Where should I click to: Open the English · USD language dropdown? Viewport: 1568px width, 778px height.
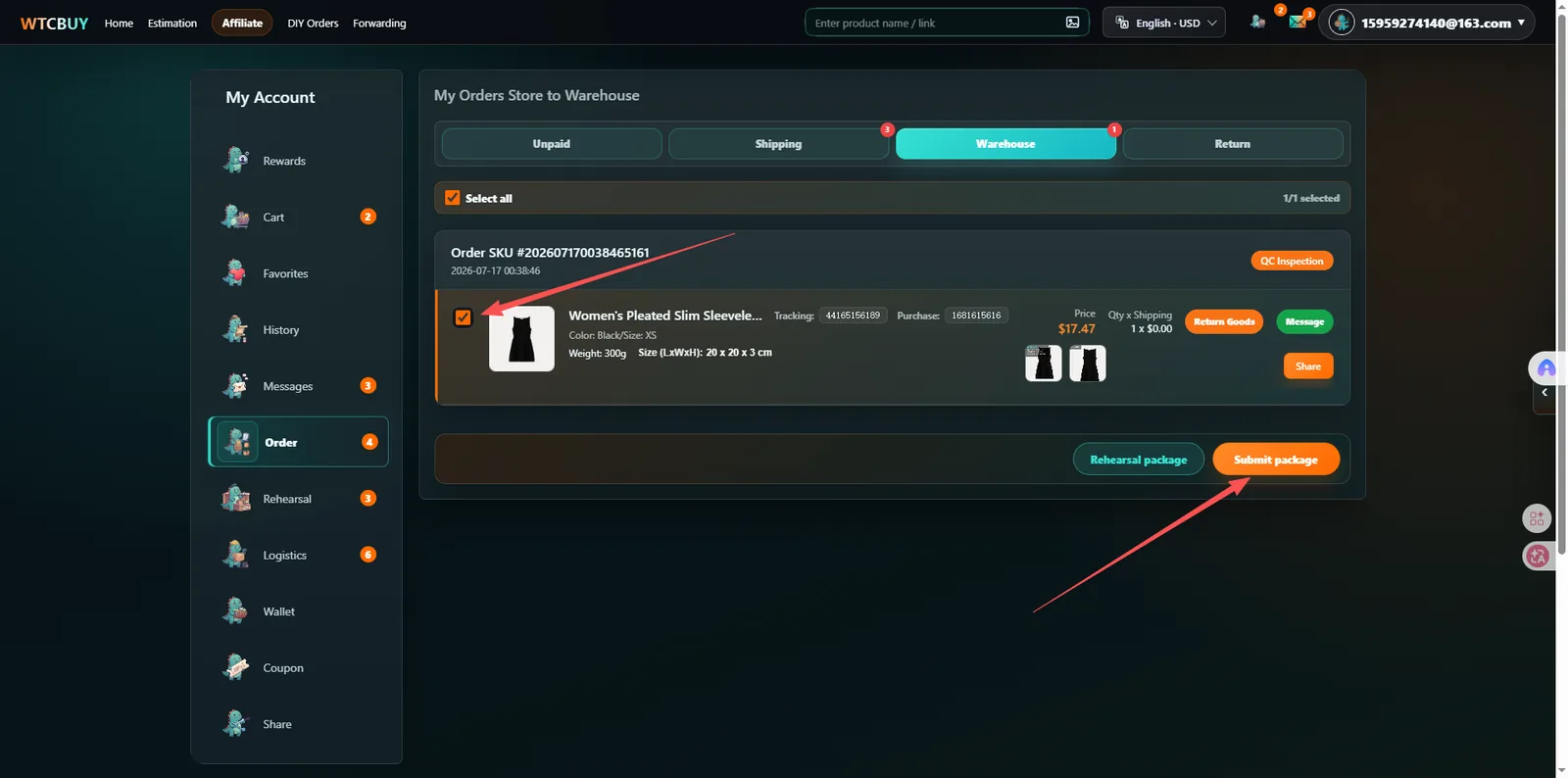point(1164,23)
